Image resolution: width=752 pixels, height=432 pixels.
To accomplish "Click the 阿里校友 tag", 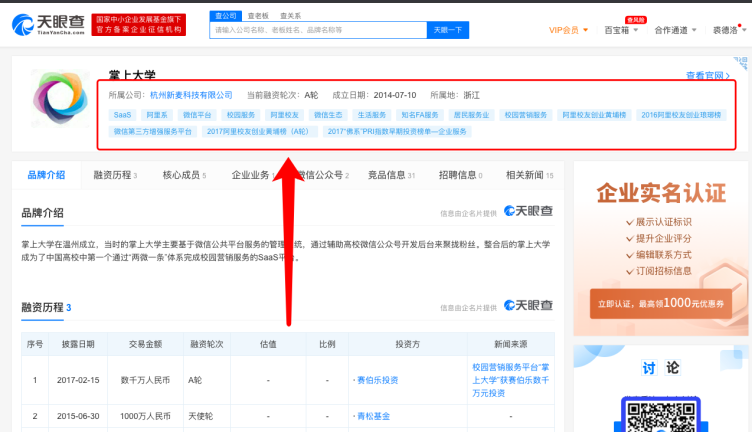I will click(x=284, y=115).
